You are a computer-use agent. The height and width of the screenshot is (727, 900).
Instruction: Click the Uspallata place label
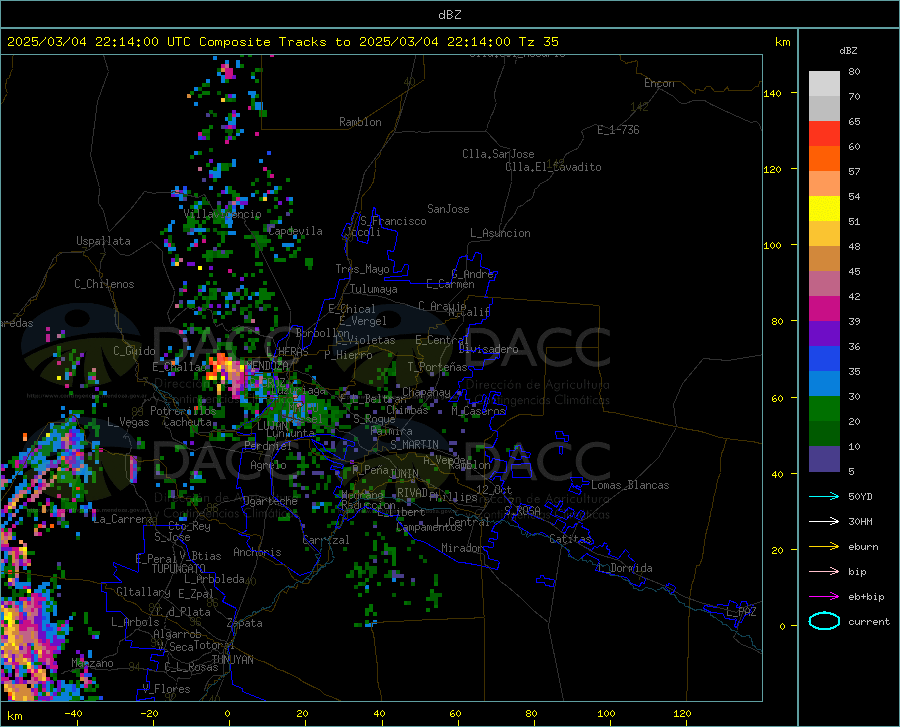[103, 241]
